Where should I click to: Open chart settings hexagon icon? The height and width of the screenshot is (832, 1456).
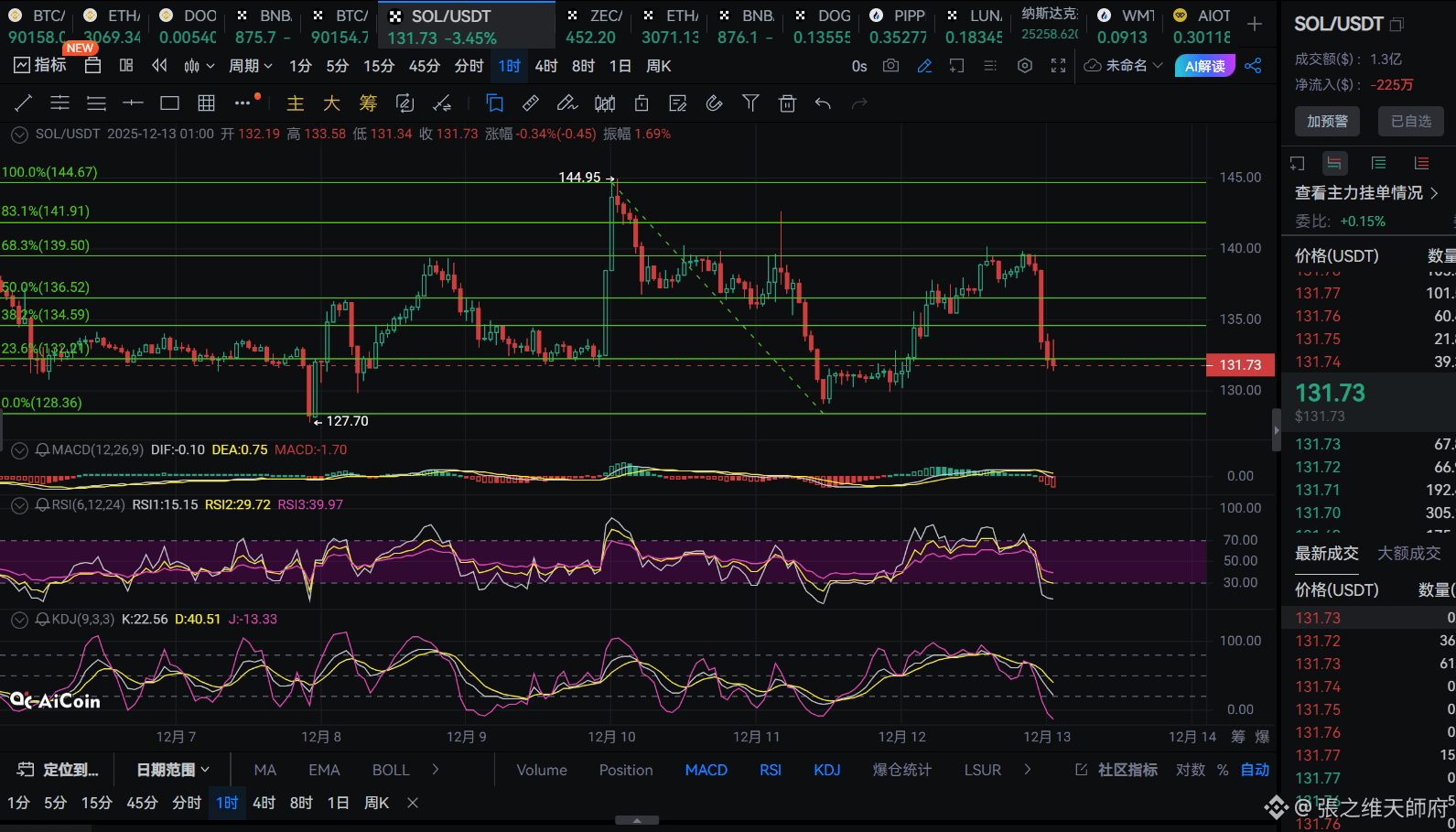1025,66
